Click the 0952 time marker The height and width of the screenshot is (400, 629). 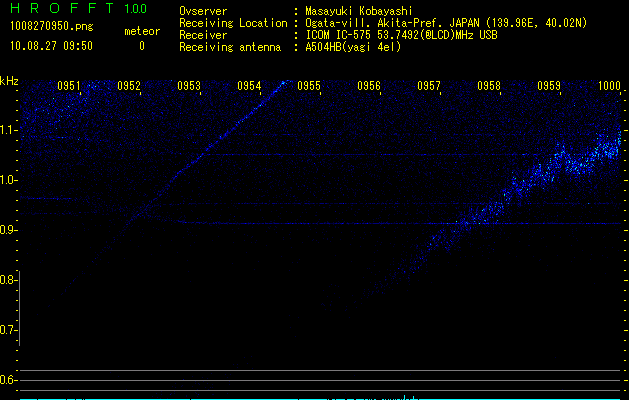tap(129, 86)
